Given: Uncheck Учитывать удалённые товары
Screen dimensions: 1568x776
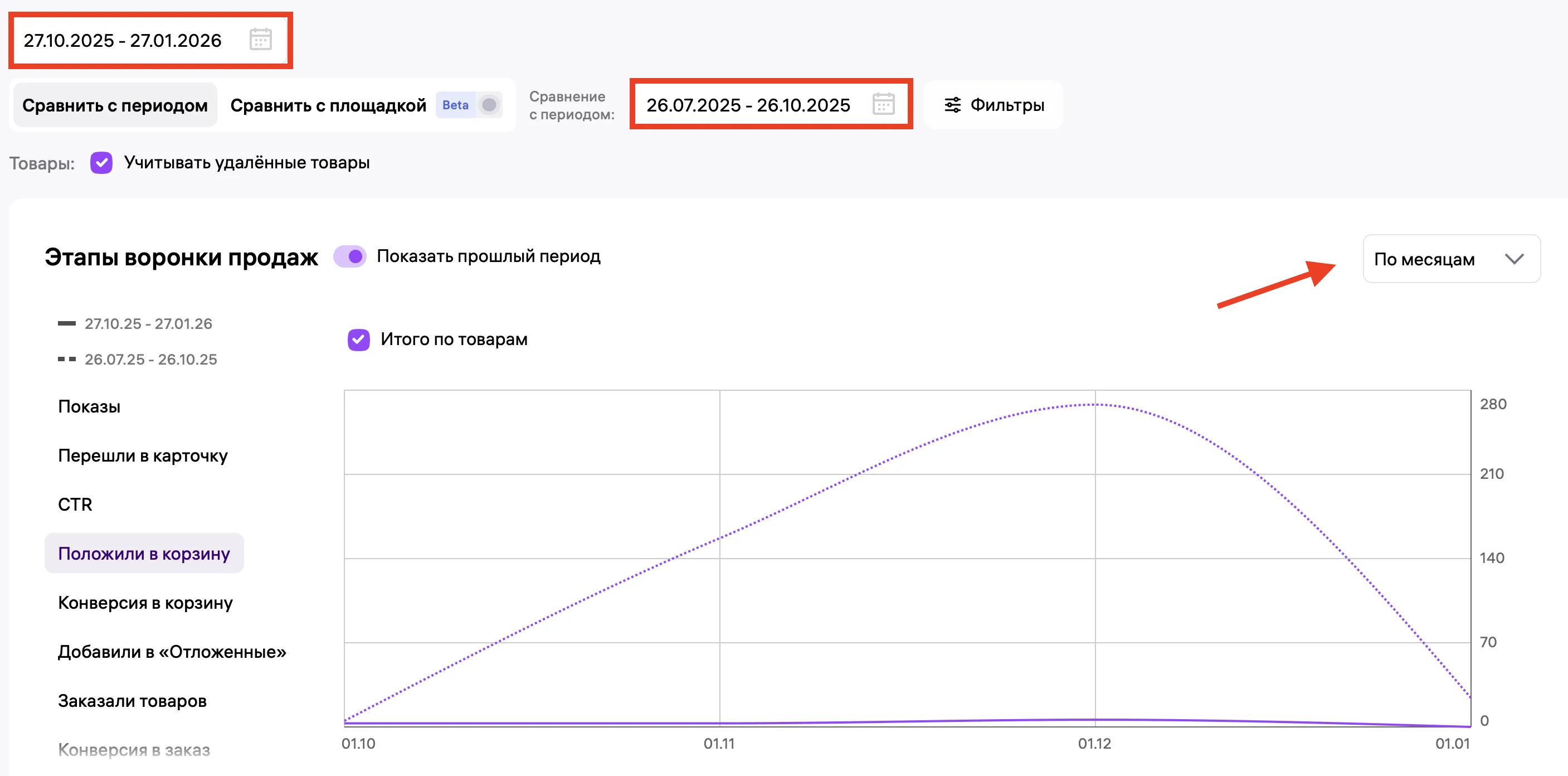Looking at the screenshot, I should [101, 163].
